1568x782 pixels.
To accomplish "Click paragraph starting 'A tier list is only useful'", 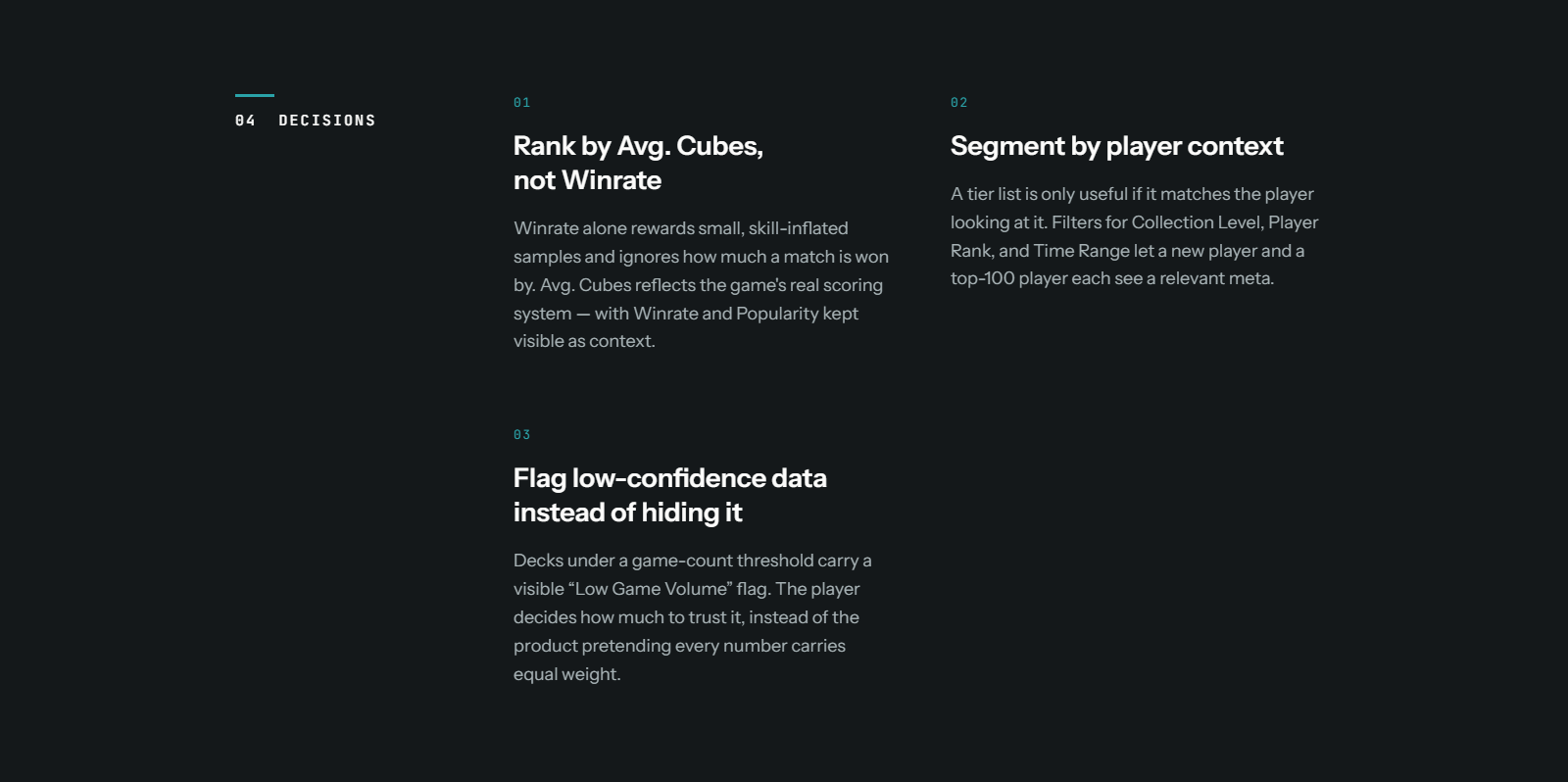I will tap(1134, 236).
